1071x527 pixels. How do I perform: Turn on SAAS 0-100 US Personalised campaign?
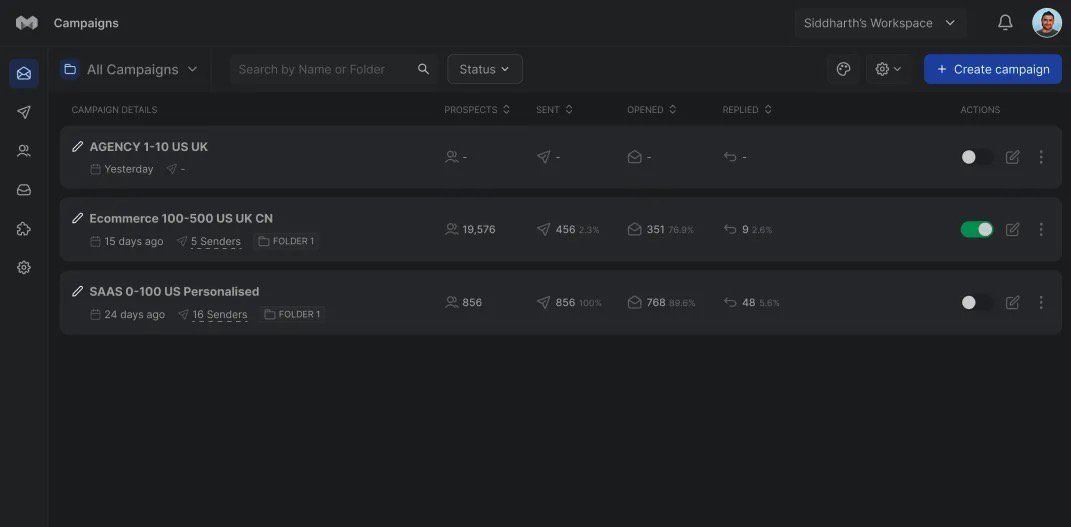pos(976,302)
